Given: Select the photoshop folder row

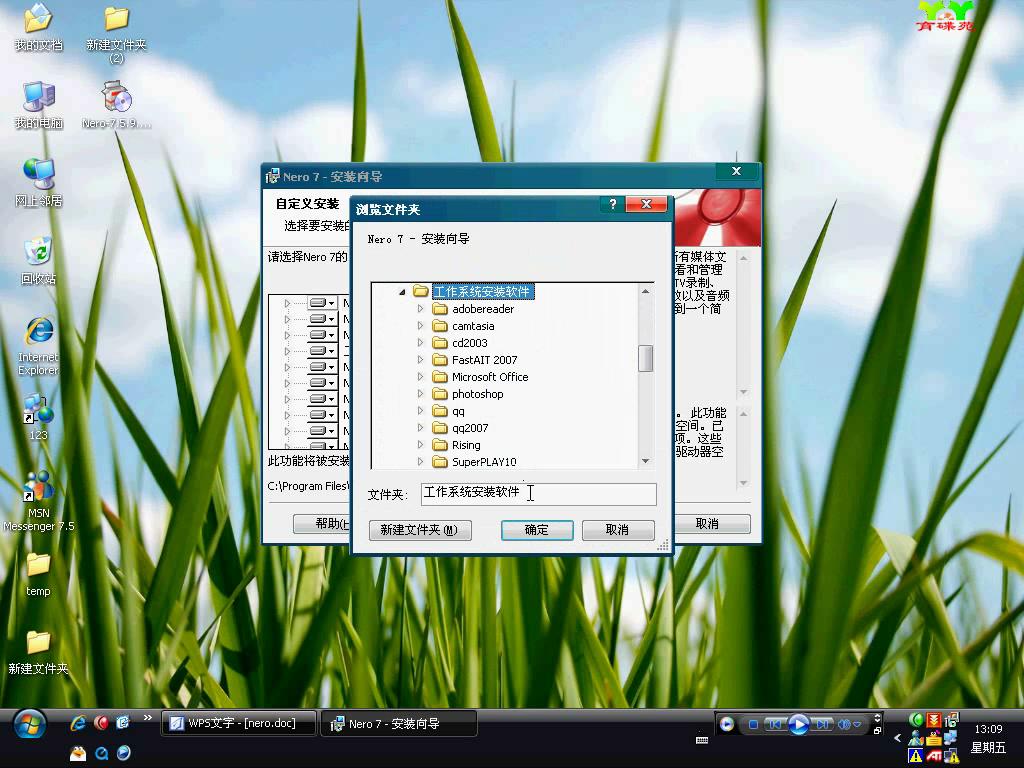Looking at the screenshot, I should click(x=468, y=394).
